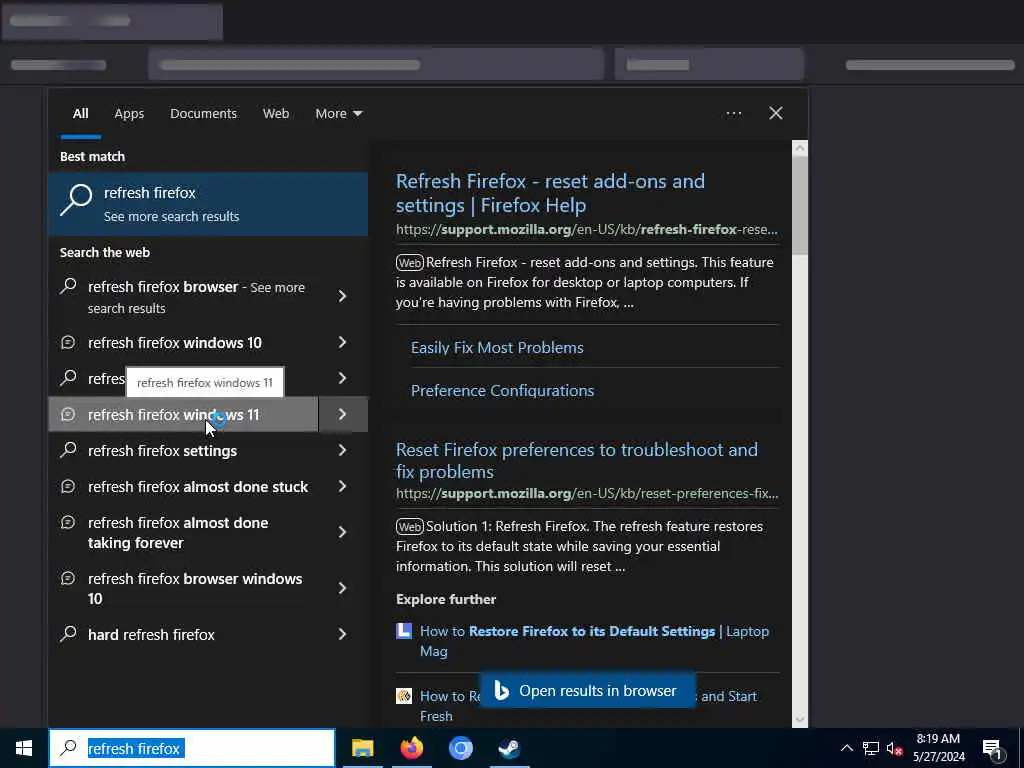The image size is (1024, 768).
Task: Open Steam from the taskbar
Action: point(509,748)
